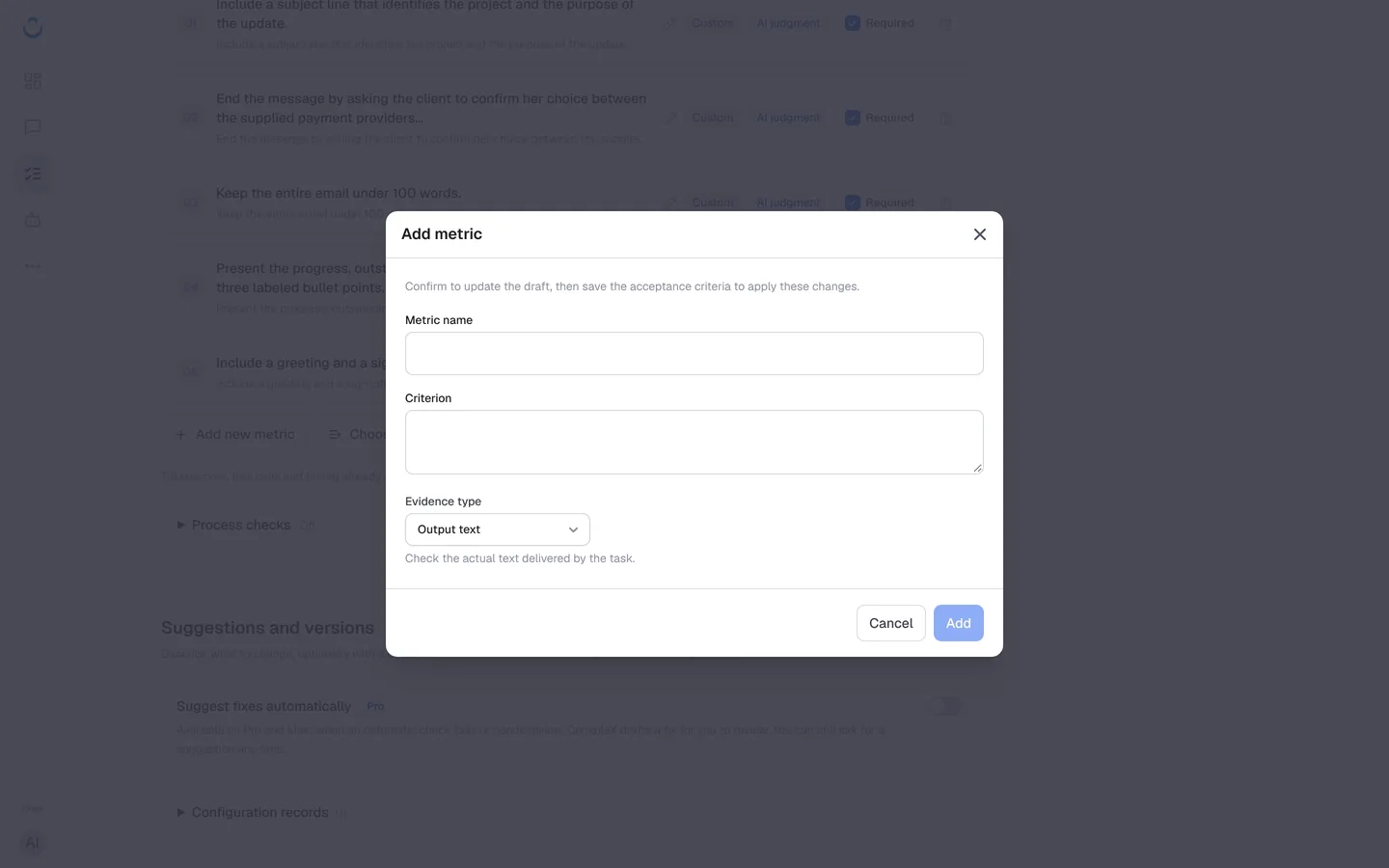The height and width of the screenshot is (868, 1389).
Task: Delete the under 100 words metric
Action: pyautogui.click(x=946, y=203)
